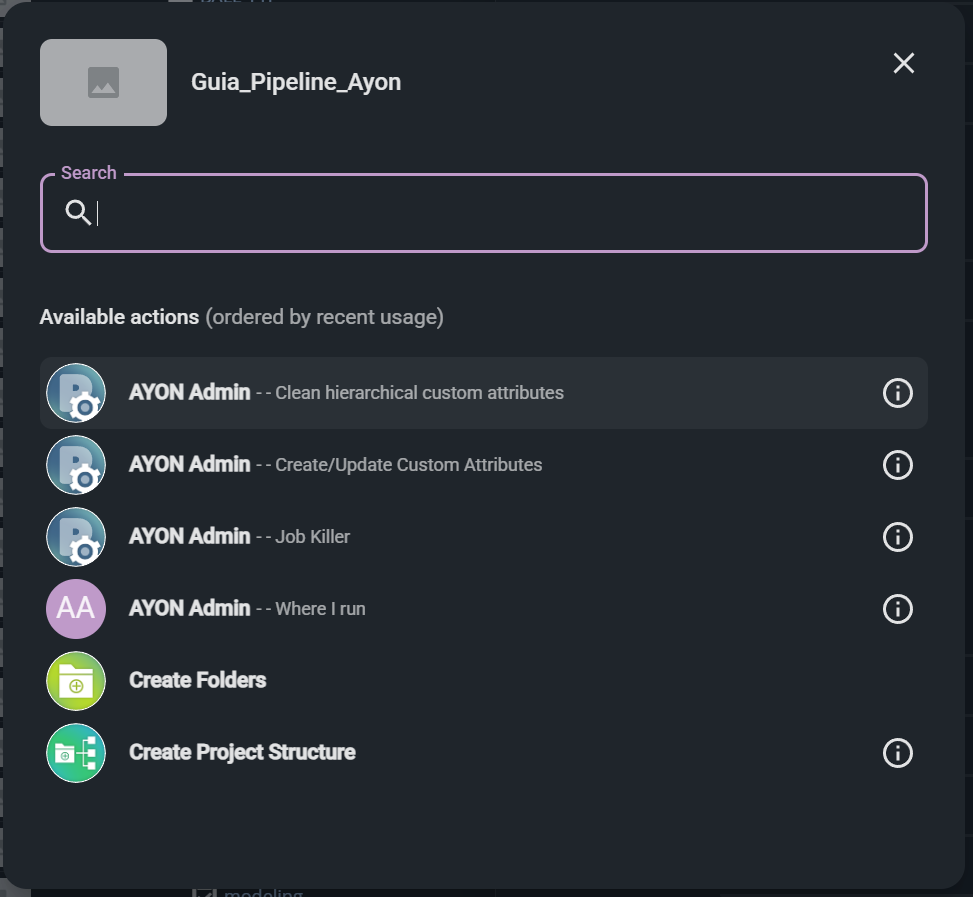Screen dimensions: 973x897
Task: Click the Create Project Structure tree icon
Action: coord(76,753)
